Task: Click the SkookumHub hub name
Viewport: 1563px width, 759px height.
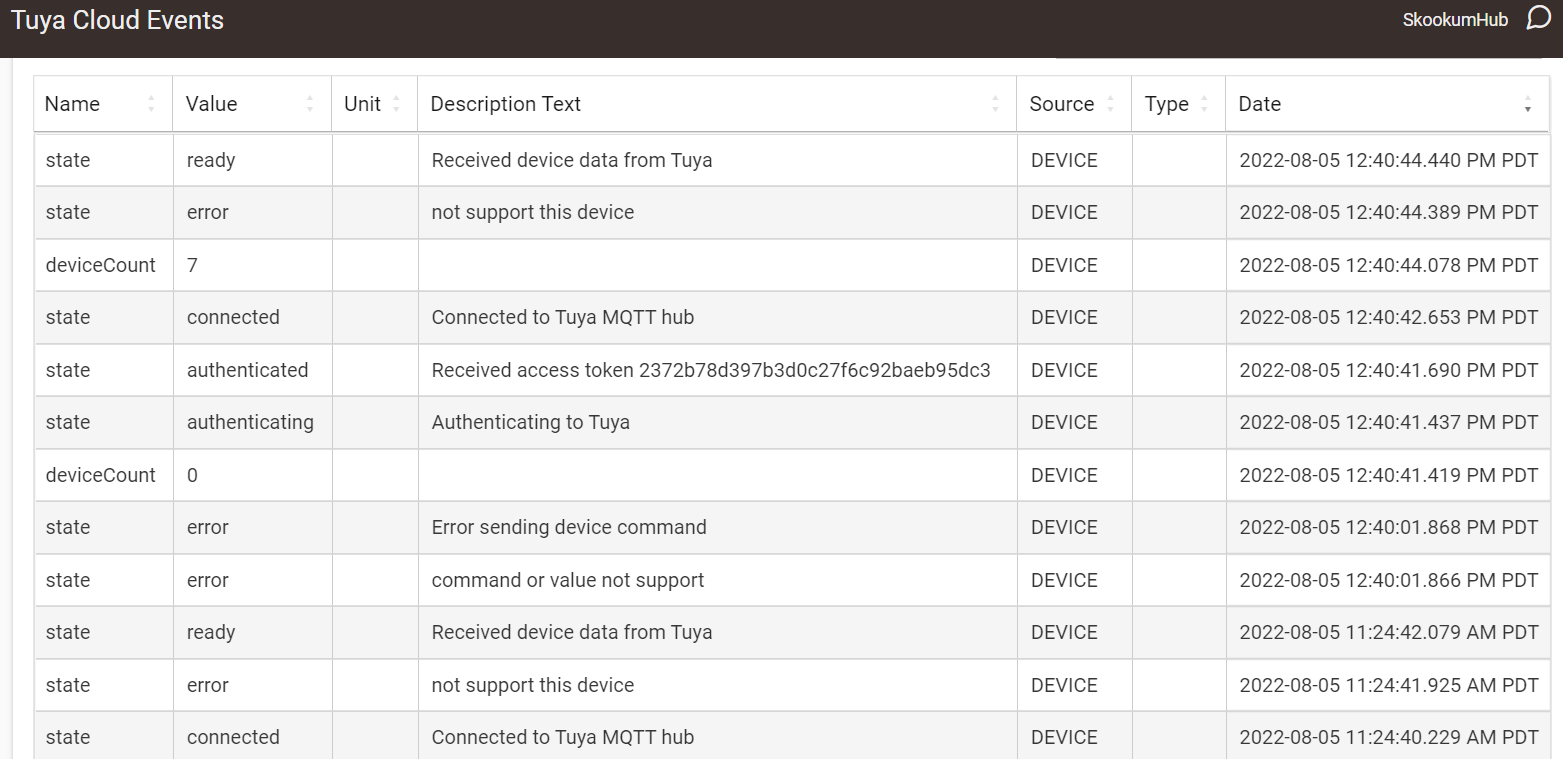Action: [x=1454, y=21]
